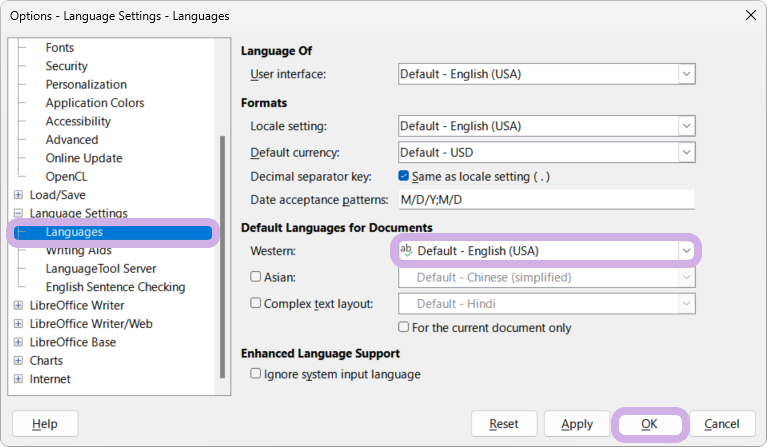
Task: Select Application Colors in the tree
Action: tap(95, 103)
